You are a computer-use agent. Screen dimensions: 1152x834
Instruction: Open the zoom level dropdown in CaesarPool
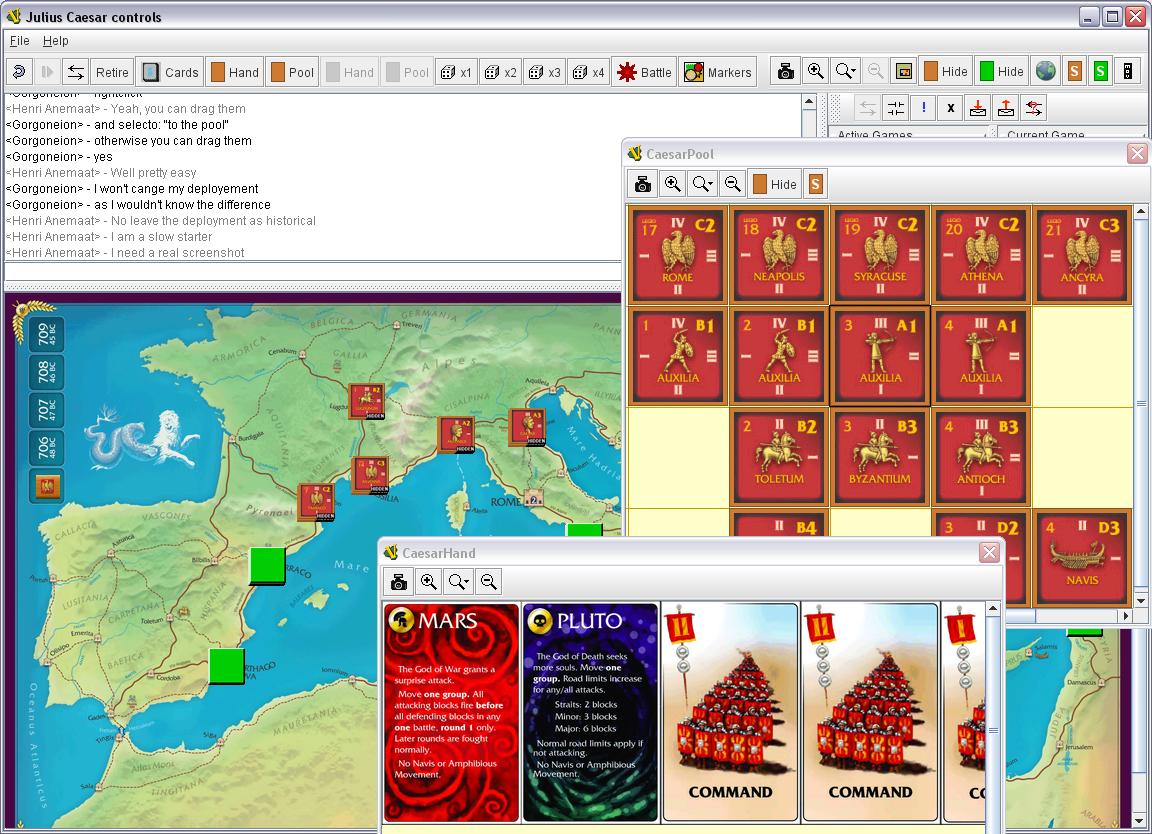click(702, 184)
